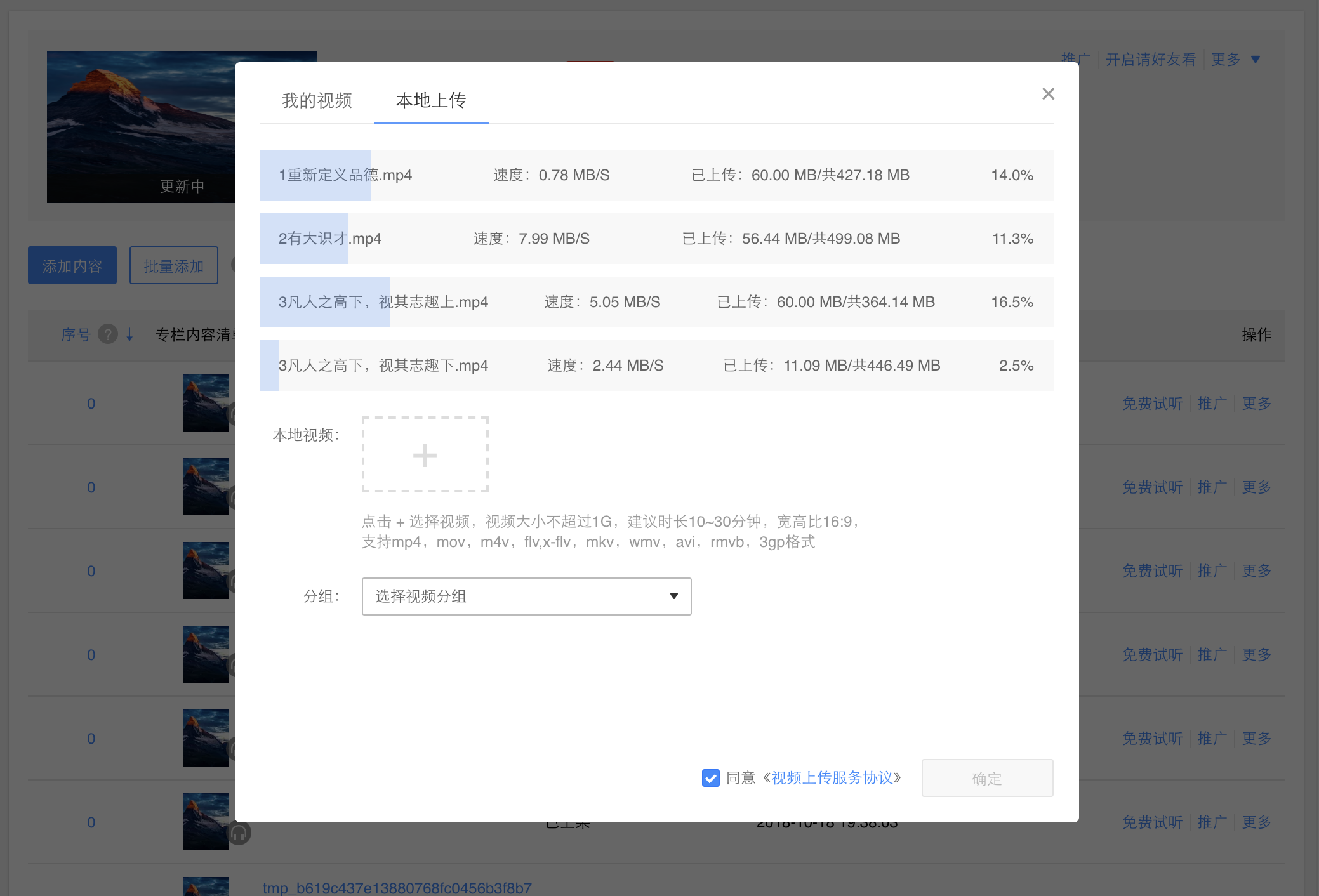This screenshot has width=1319, height=896.
Task: Click the headphone audio icon in sixth row
Action: pyautogui.click(x=239, y=833)
